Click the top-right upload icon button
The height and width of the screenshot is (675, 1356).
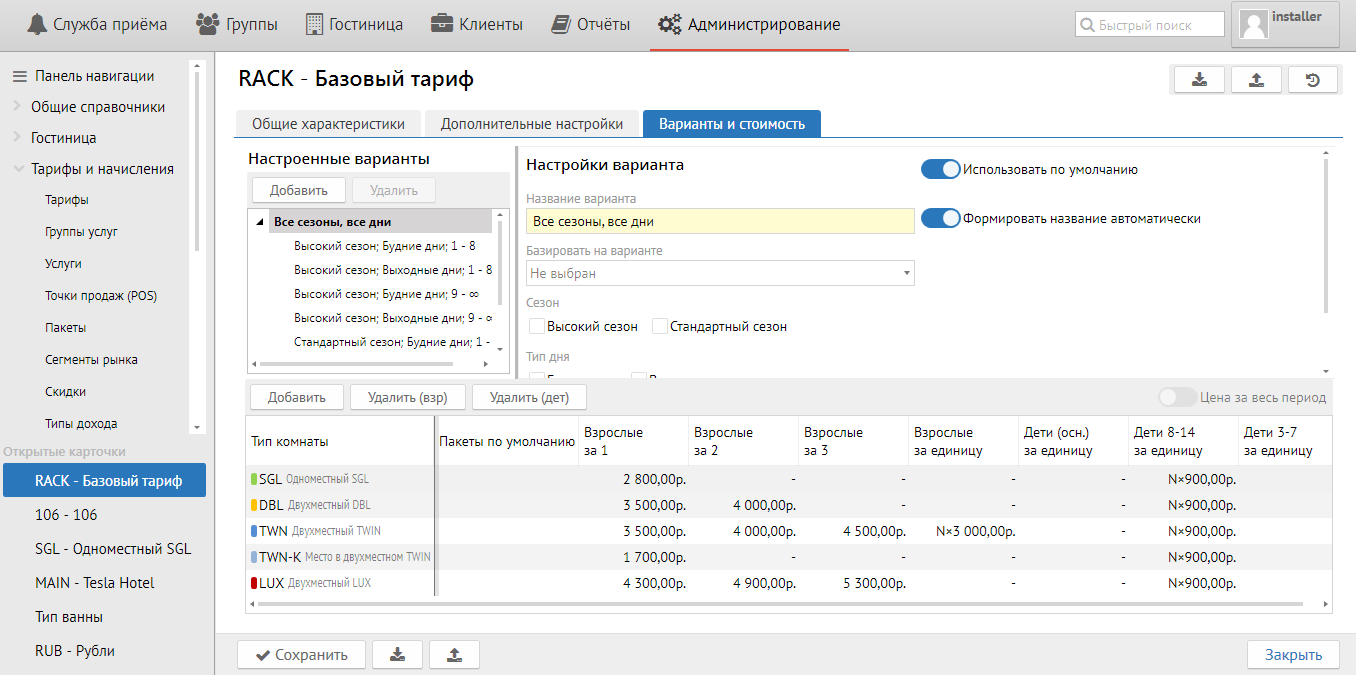click(x=1256, y=80)
